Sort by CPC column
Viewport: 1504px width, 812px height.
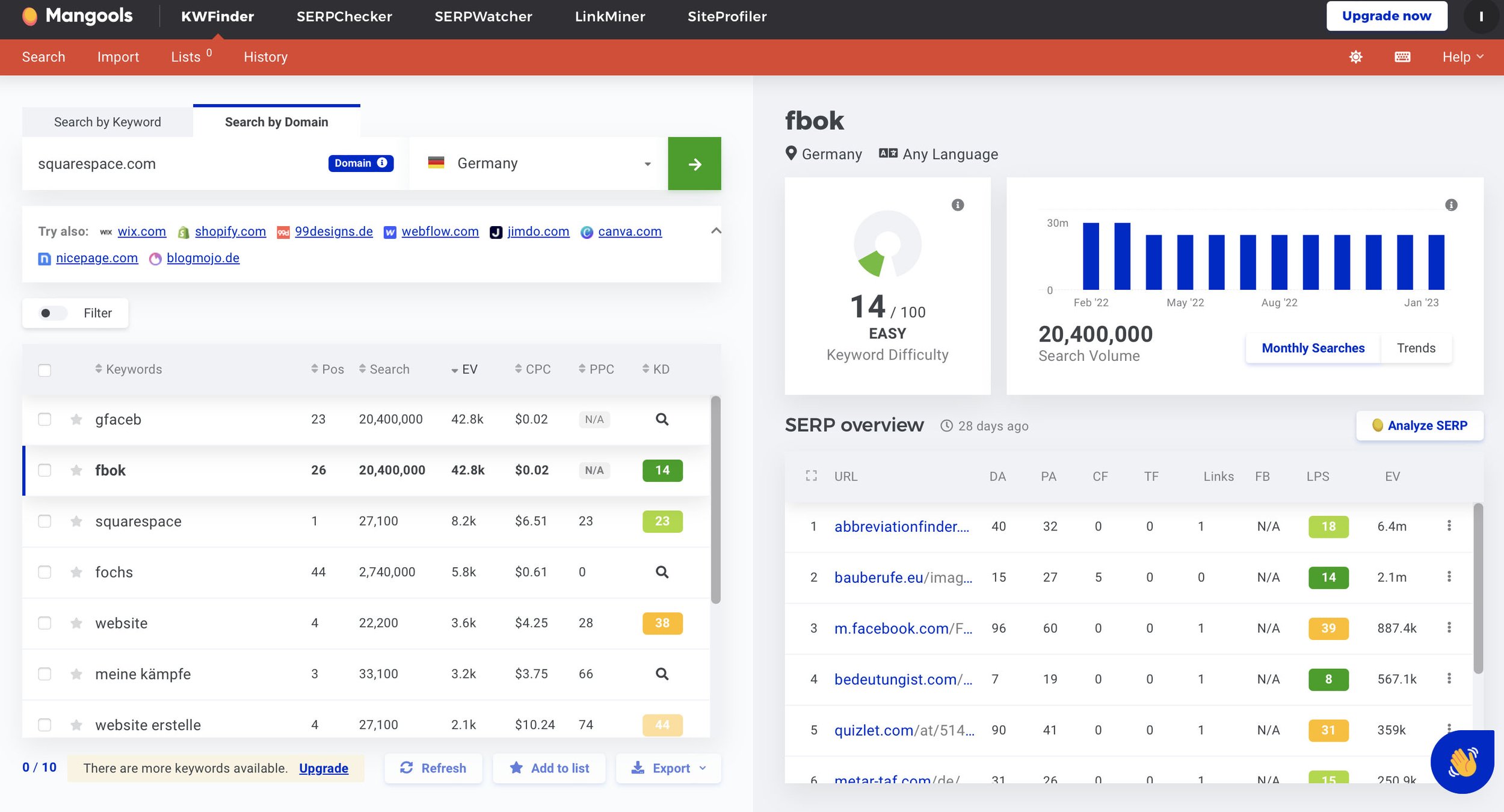(x=532, y=369)
